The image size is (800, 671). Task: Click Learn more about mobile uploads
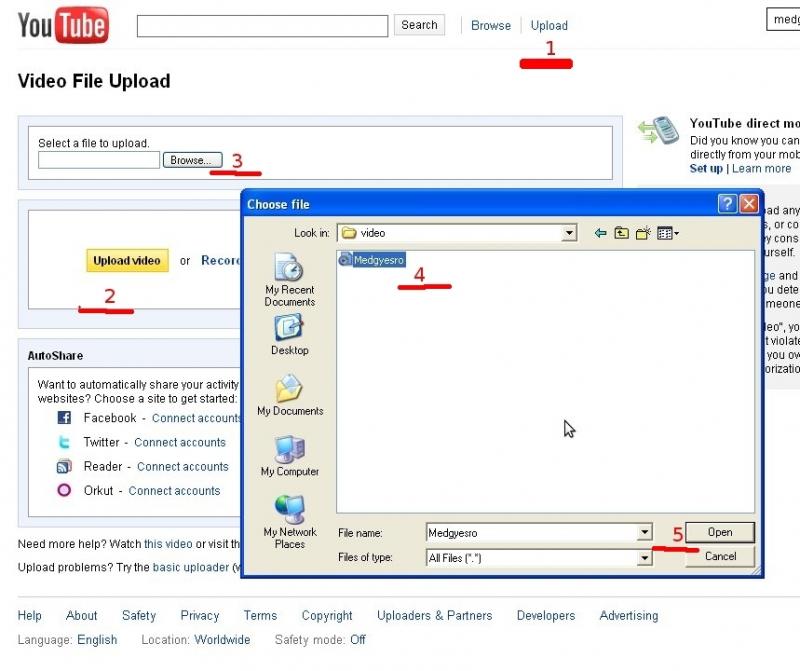(761, 168)
